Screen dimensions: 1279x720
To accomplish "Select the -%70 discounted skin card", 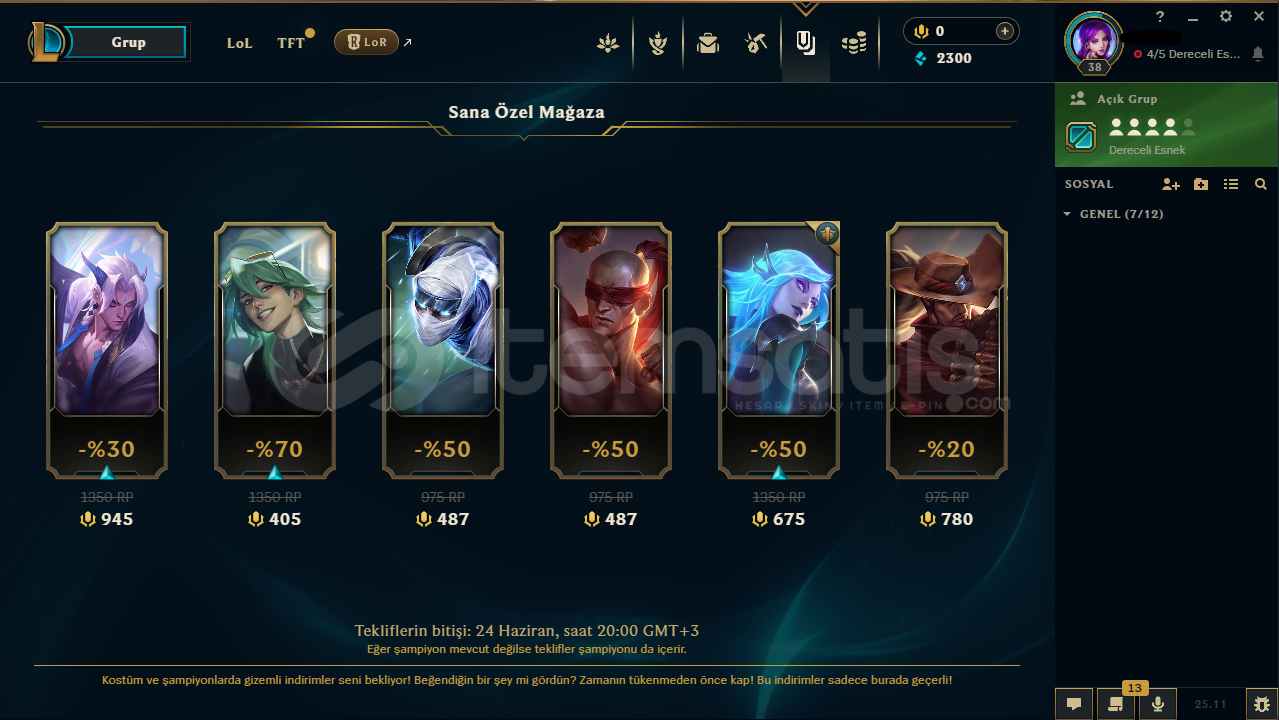I will click(275, 350).
